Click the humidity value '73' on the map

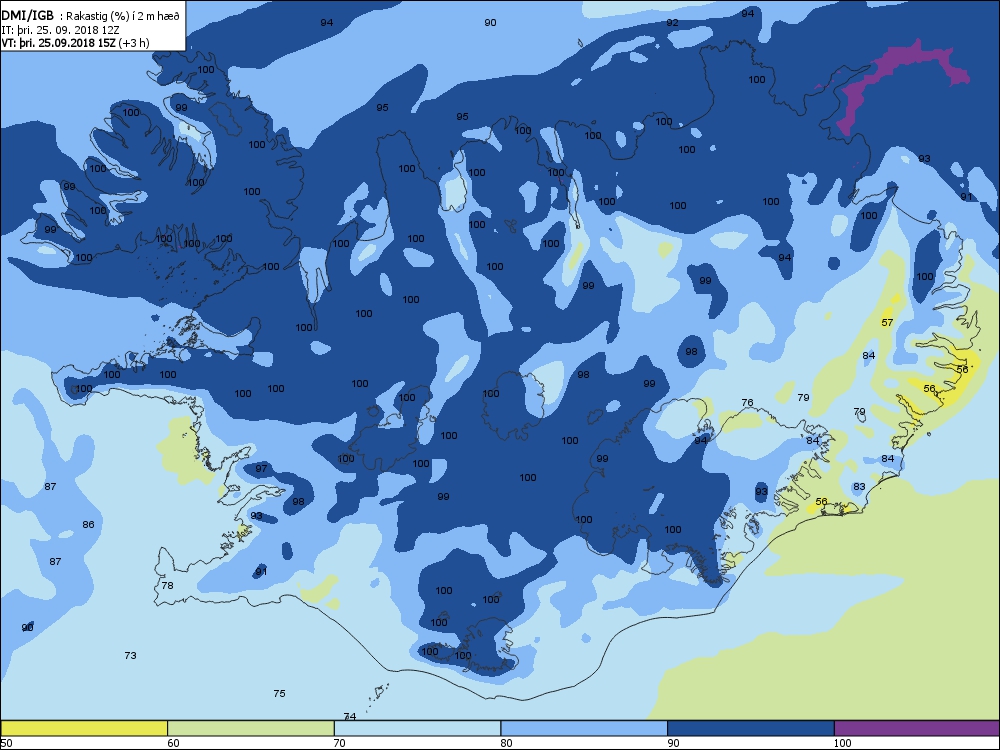[130, 655]
